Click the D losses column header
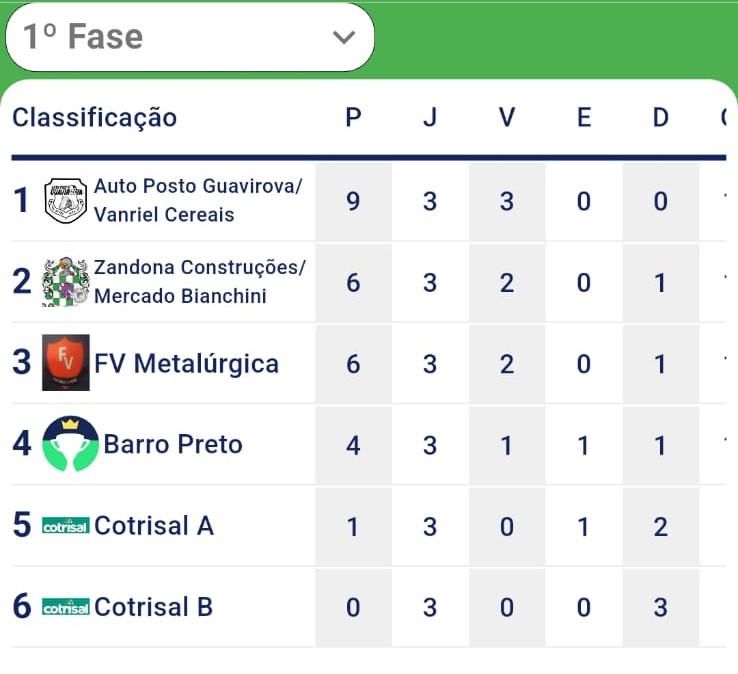The image size is (738, 674). 661,117
